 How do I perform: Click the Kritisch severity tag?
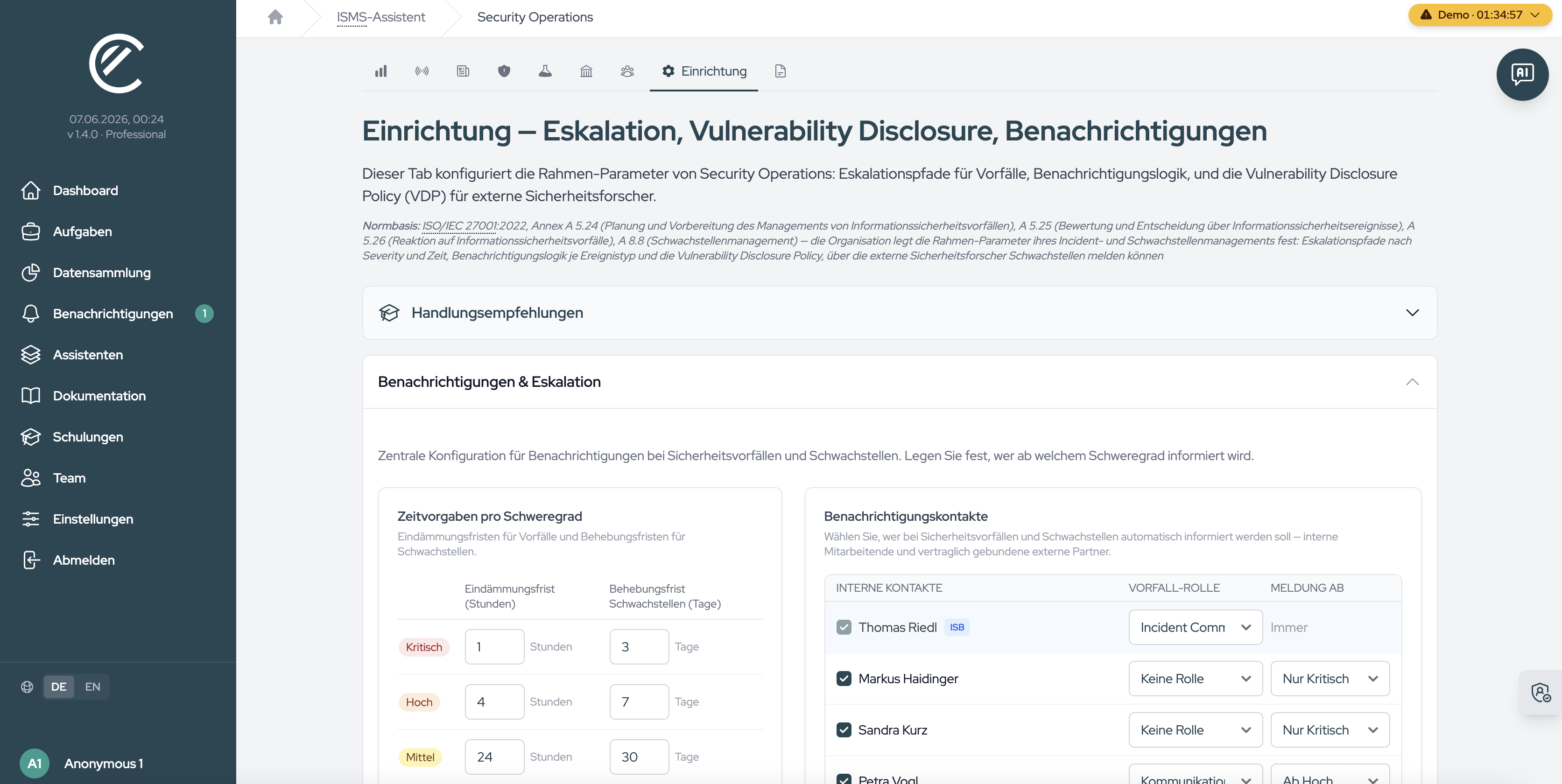[x=424, y=647]
